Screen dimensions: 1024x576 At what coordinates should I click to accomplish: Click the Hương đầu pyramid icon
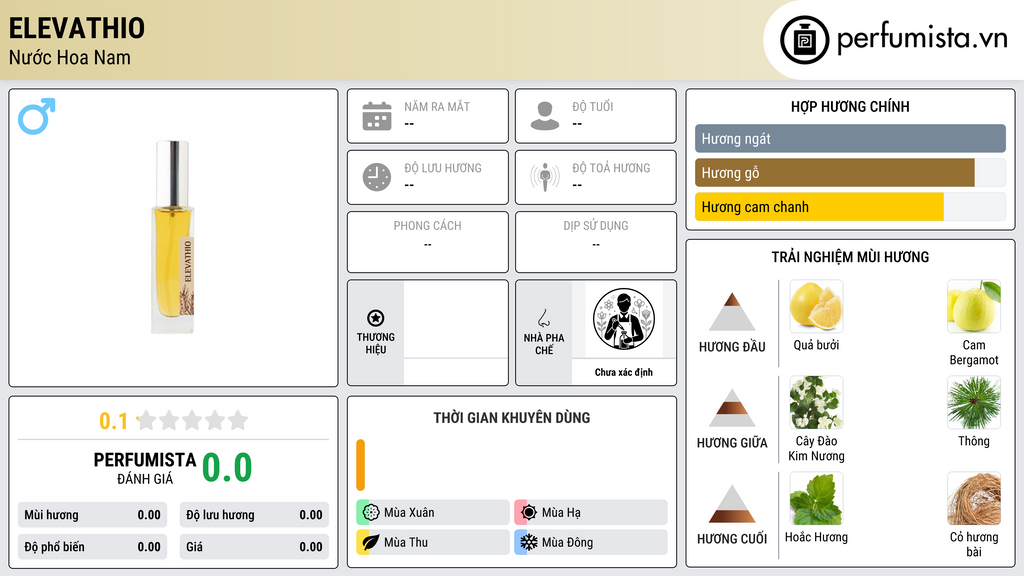click(732, 312)
